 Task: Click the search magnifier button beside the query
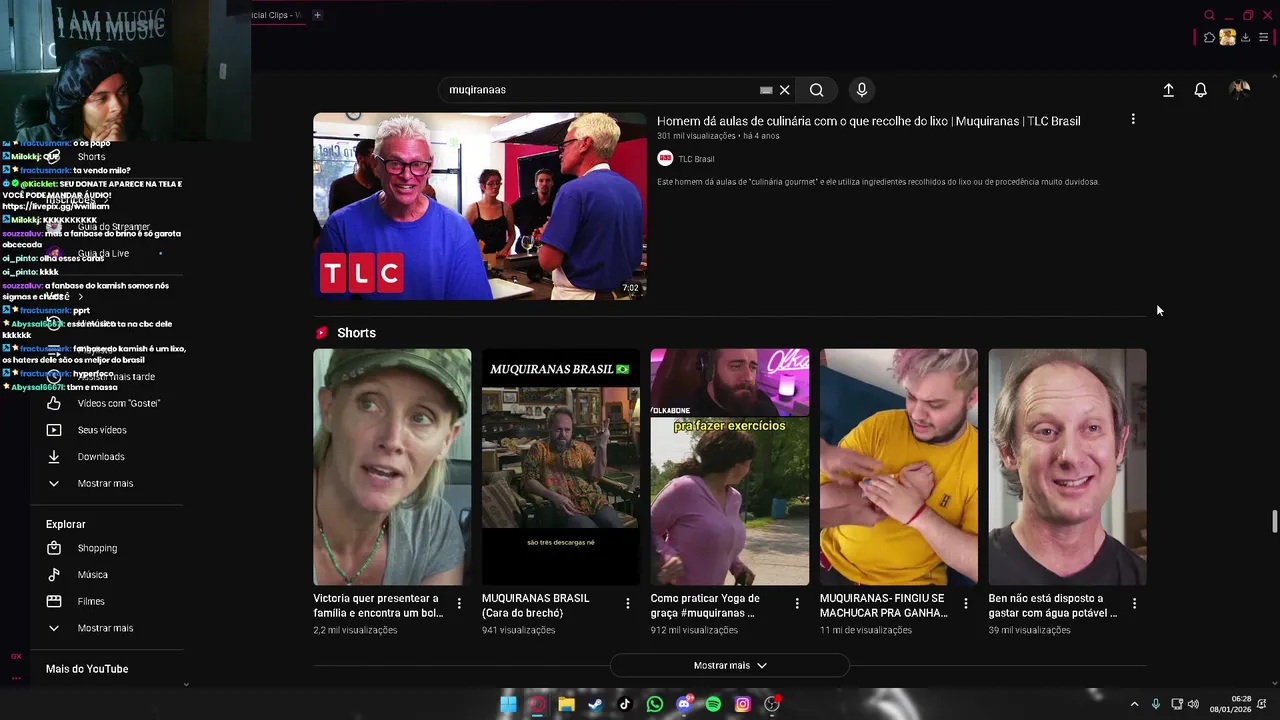(816, 90)
